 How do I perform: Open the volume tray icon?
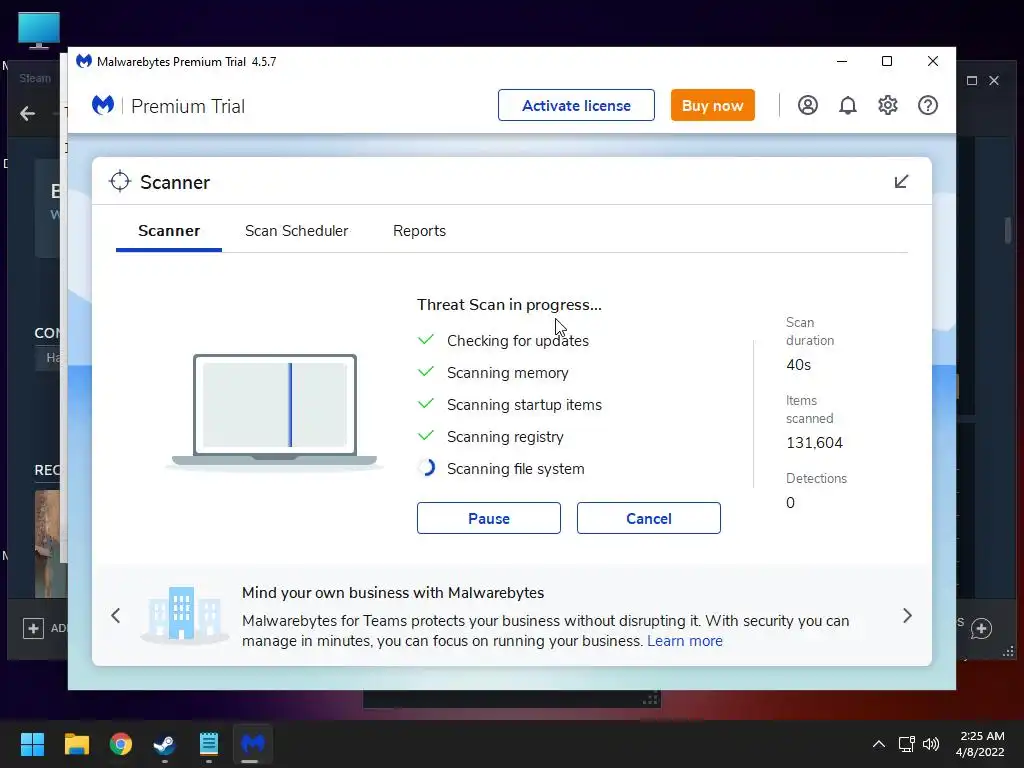[x=931, y=744]
